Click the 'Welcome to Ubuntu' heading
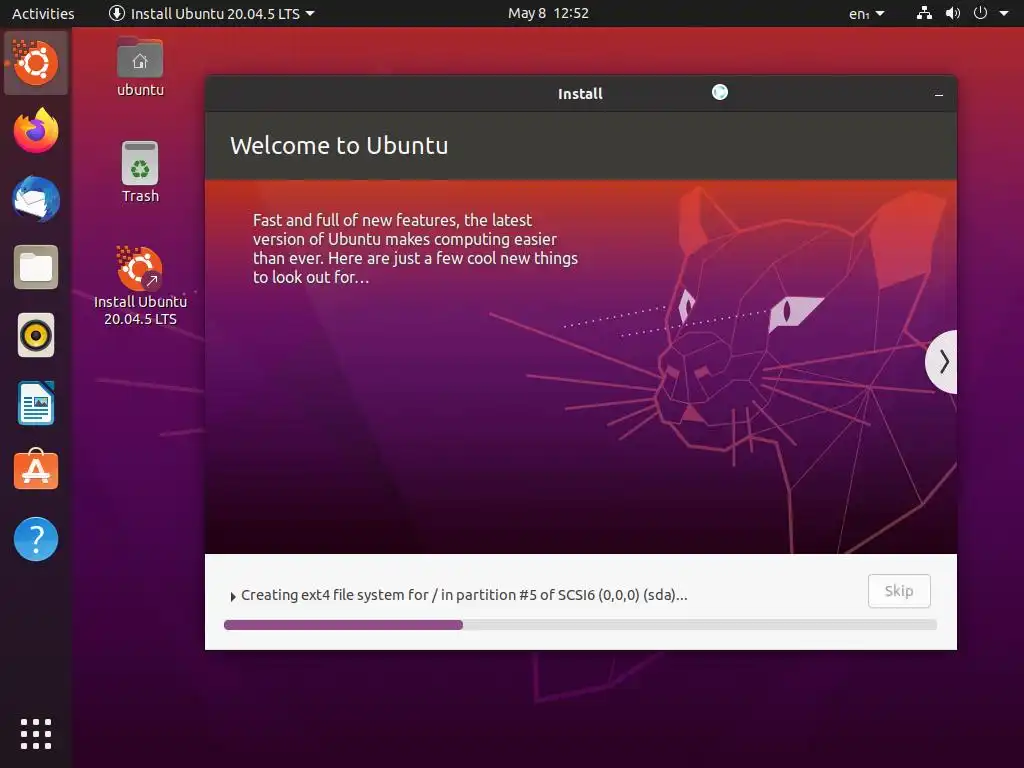Image resolution: width=1024 pixels, height=768 pixels. pos(339,146)
